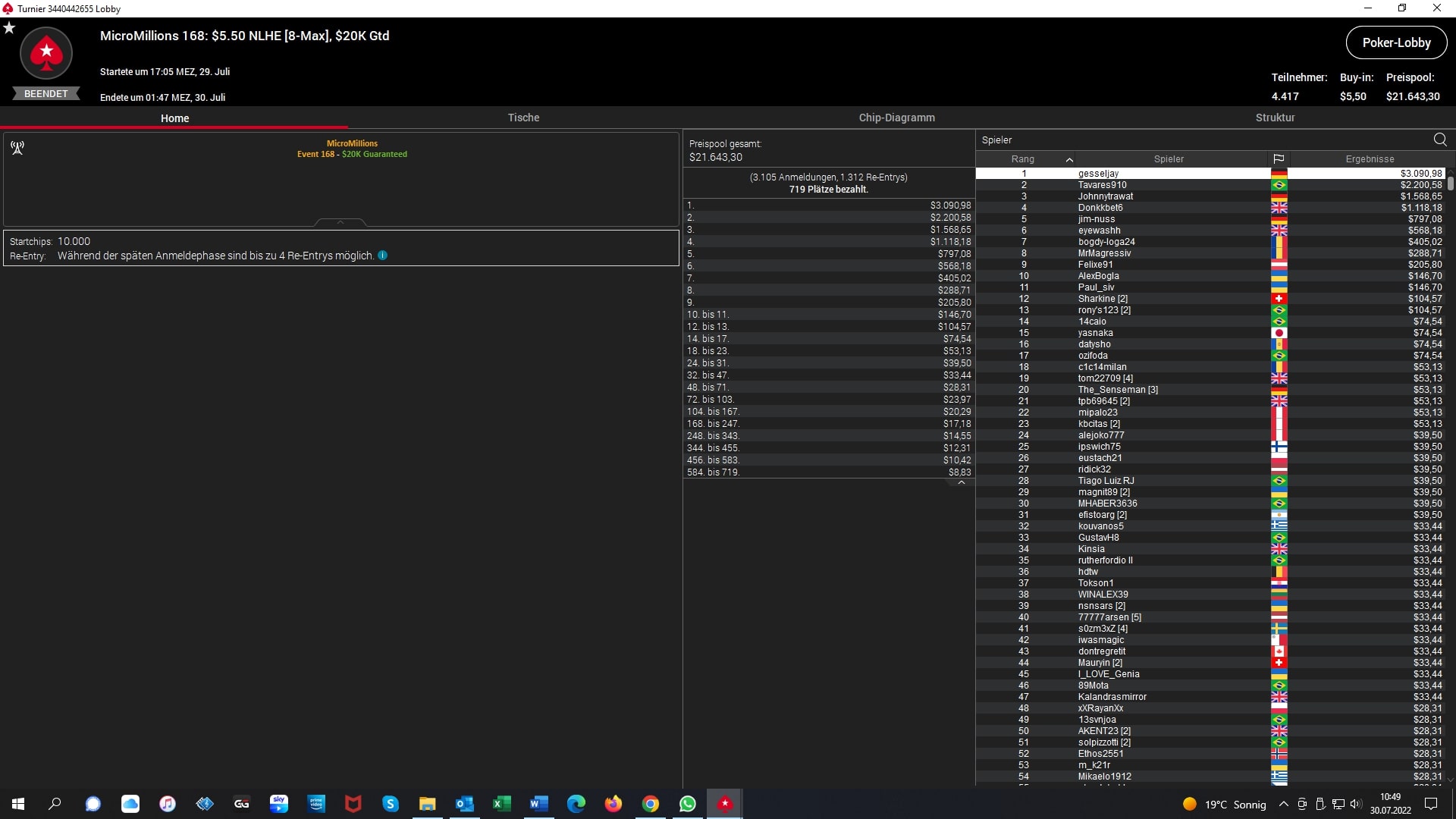Open Excel from the taskbar

(x=501, y=804)
